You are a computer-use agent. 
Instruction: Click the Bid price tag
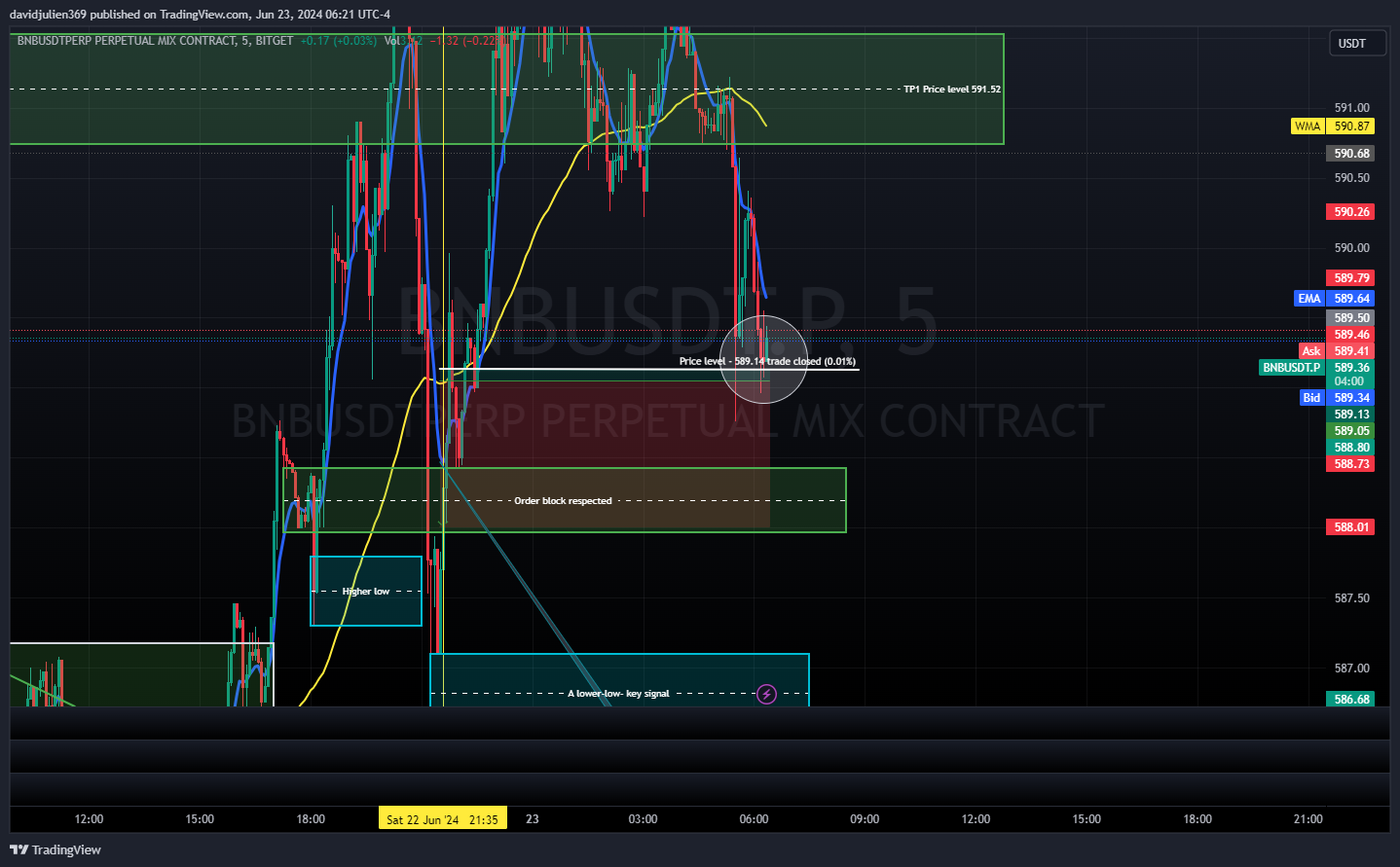click(x=1311, y=398)
